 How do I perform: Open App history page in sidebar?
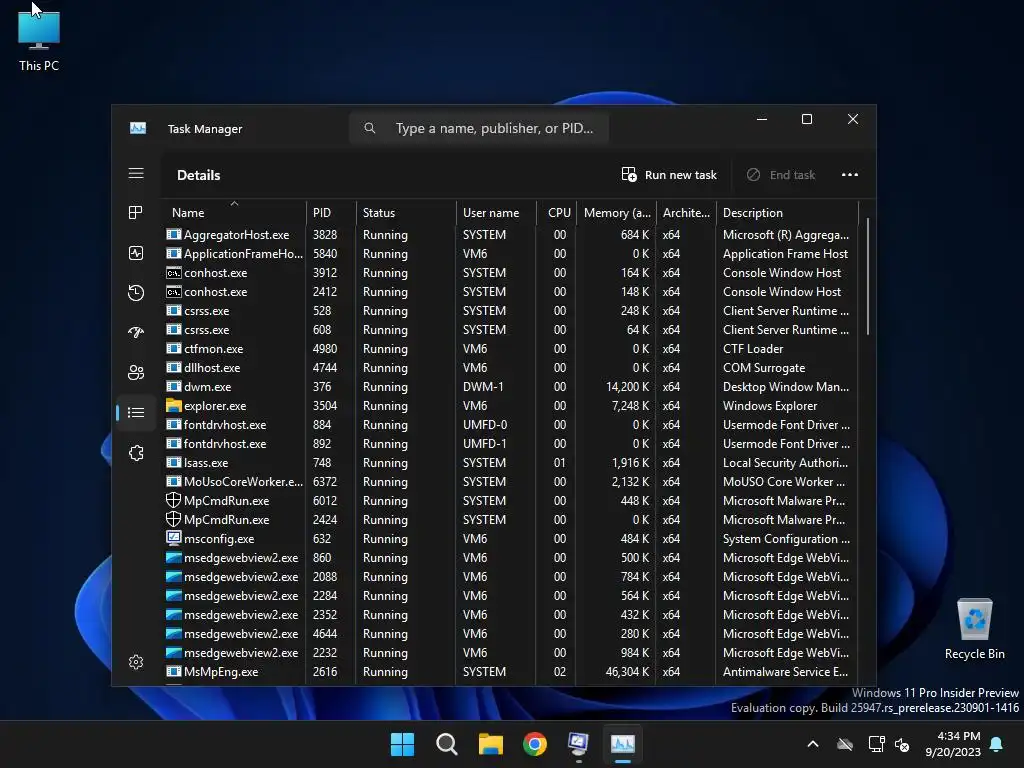click(136, 293)
